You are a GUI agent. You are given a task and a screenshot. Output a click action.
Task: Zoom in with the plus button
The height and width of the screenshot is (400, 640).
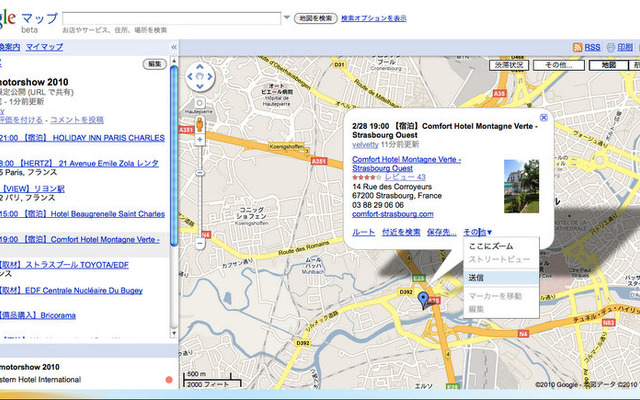tap(200, 140)
